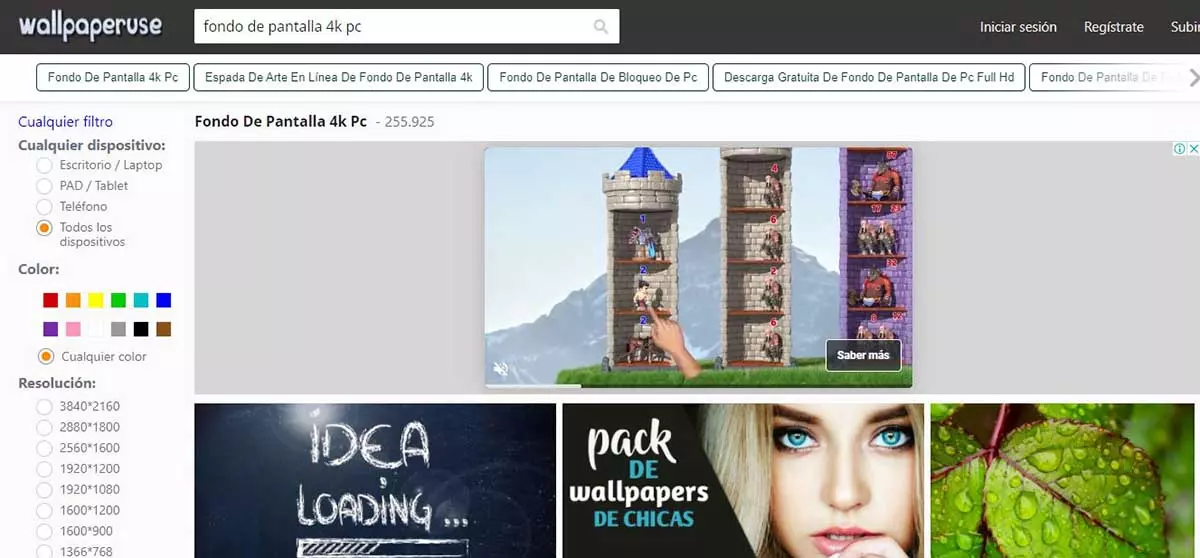Click the Regístrate link
Image resolution: width=1200 pixels, height=558 pixels.
1113,27
